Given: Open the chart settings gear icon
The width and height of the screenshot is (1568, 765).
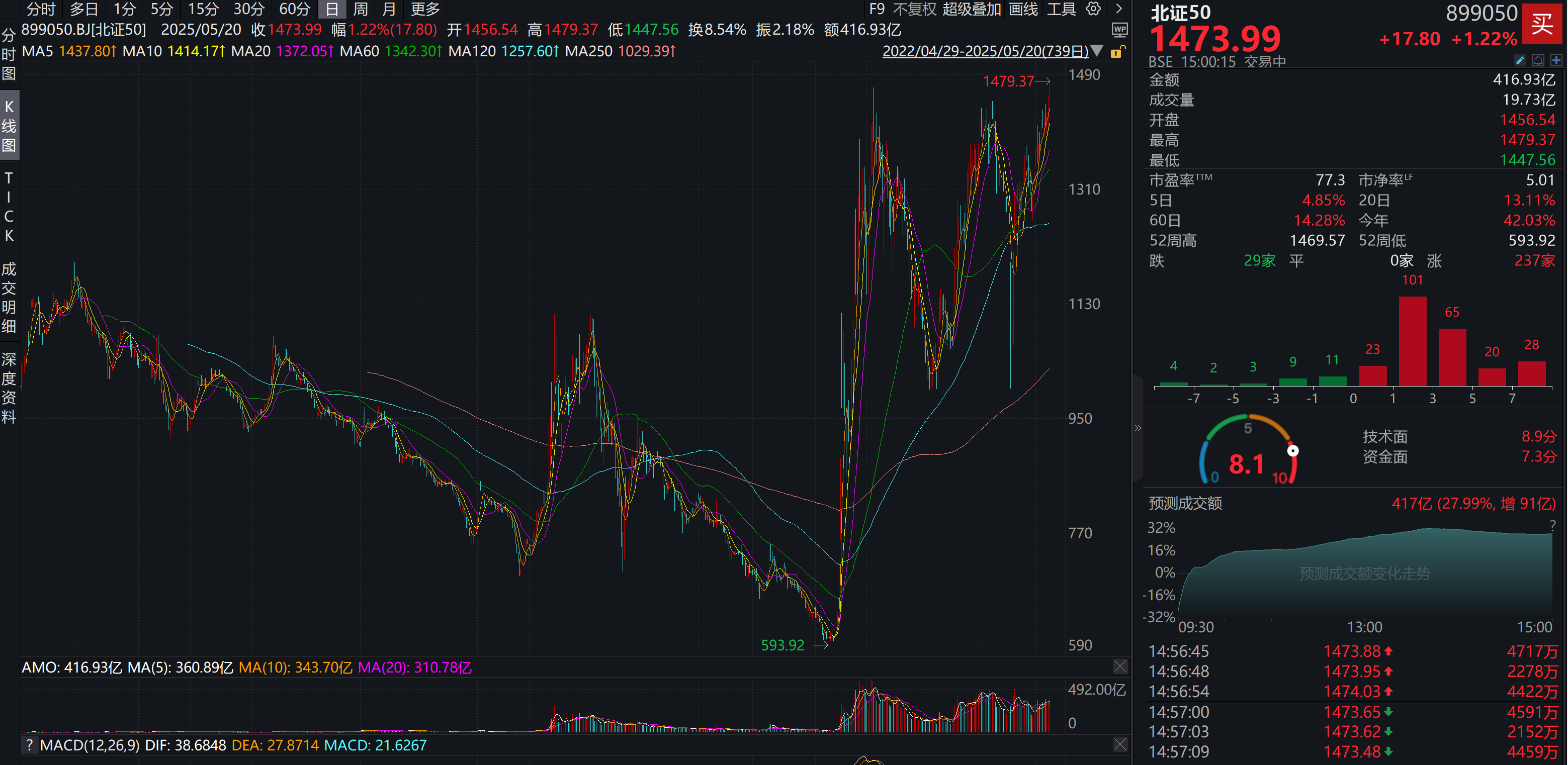Looking at the screenshot, I should point(1094,9).
